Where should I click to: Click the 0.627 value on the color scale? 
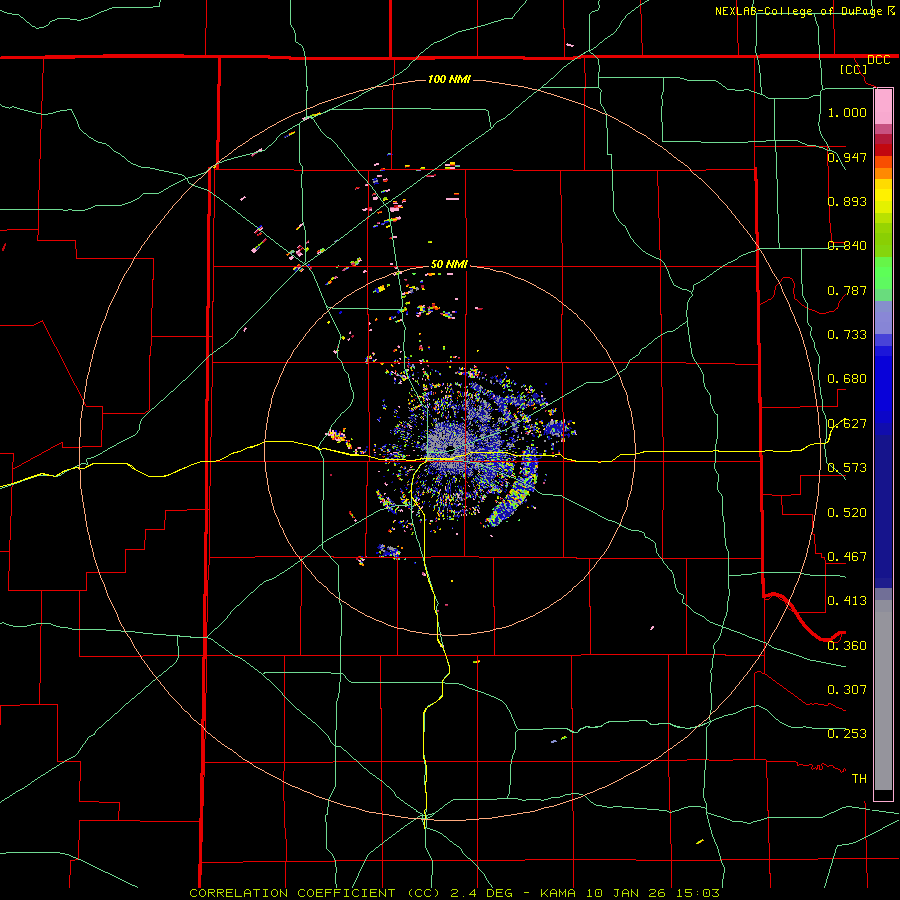(x=847, y=423)
